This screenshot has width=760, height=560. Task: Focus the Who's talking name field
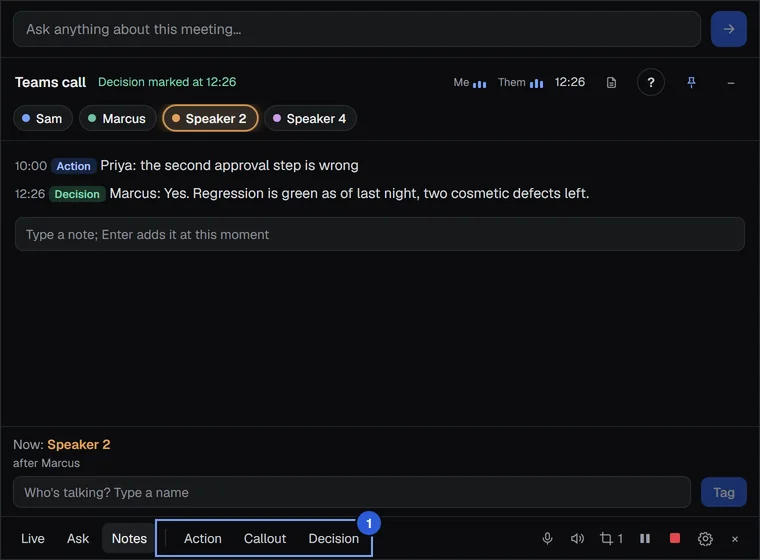[x=352, y=492]
